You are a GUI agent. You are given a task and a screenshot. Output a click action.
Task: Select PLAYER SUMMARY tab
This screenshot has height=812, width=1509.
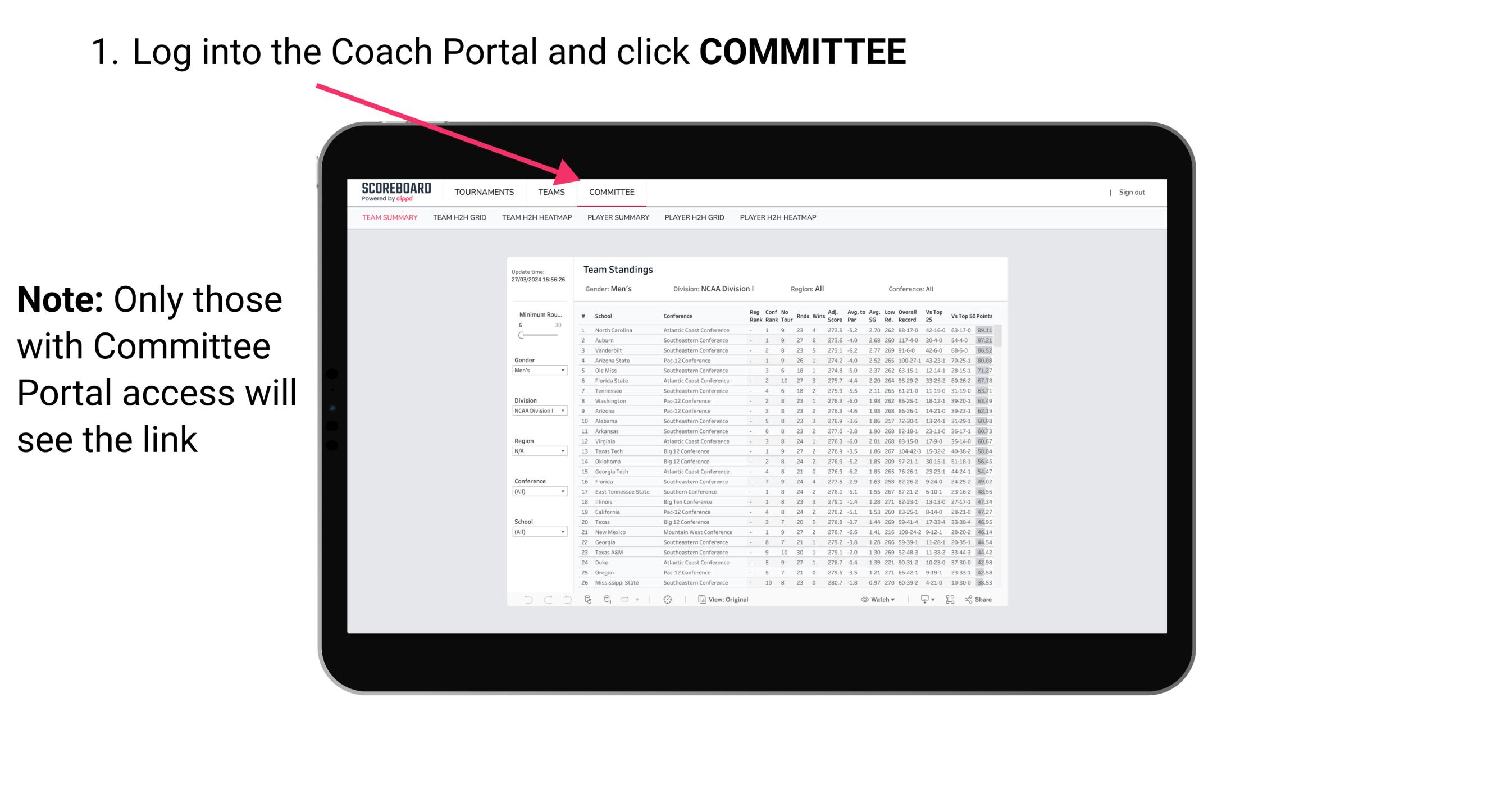point(617,219)
